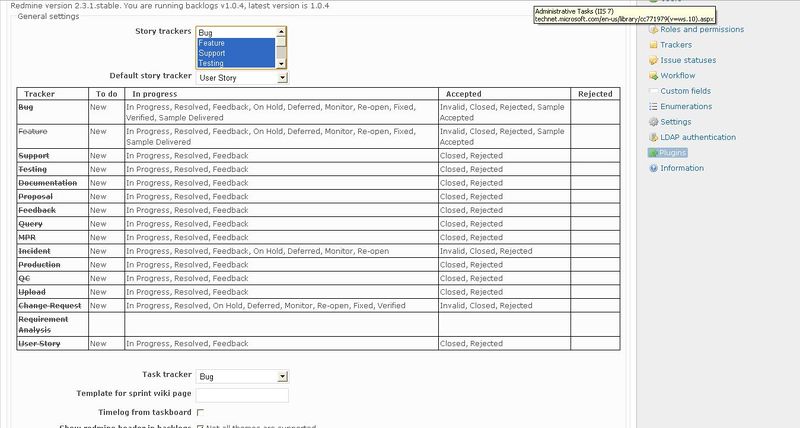The image size is (800, 428).
Task: Click the Bug tracker row name
Action: coord(26,107)
